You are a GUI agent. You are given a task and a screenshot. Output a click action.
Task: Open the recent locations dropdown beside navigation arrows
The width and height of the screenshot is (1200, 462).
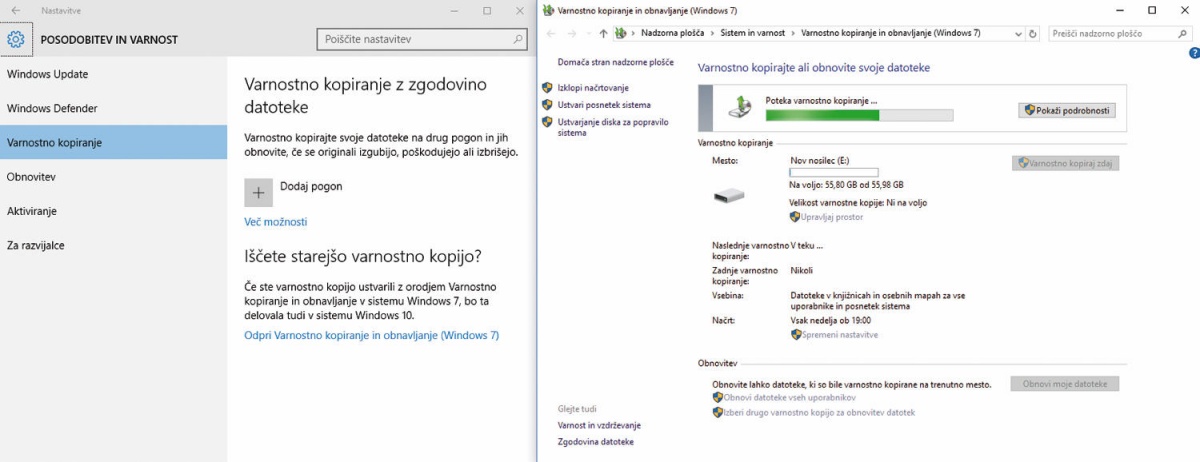(588, 33)
